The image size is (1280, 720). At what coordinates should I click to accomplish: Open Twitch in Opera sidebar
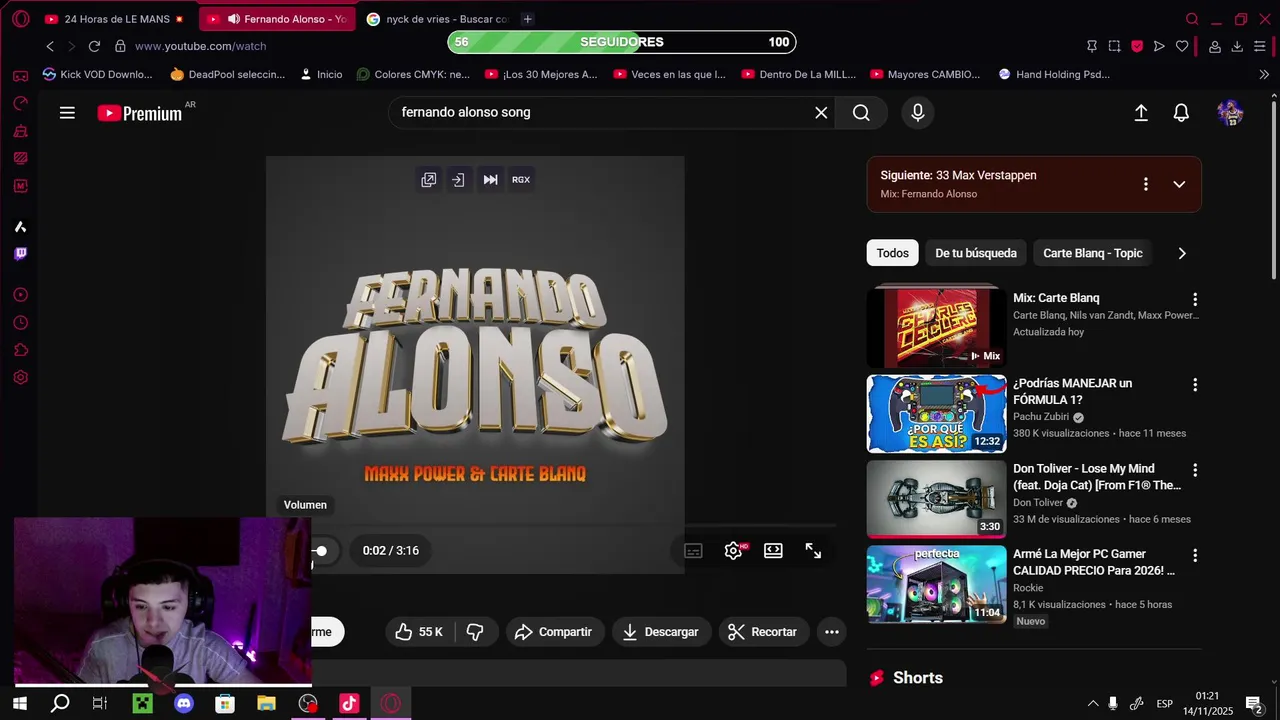coord(20,254)
